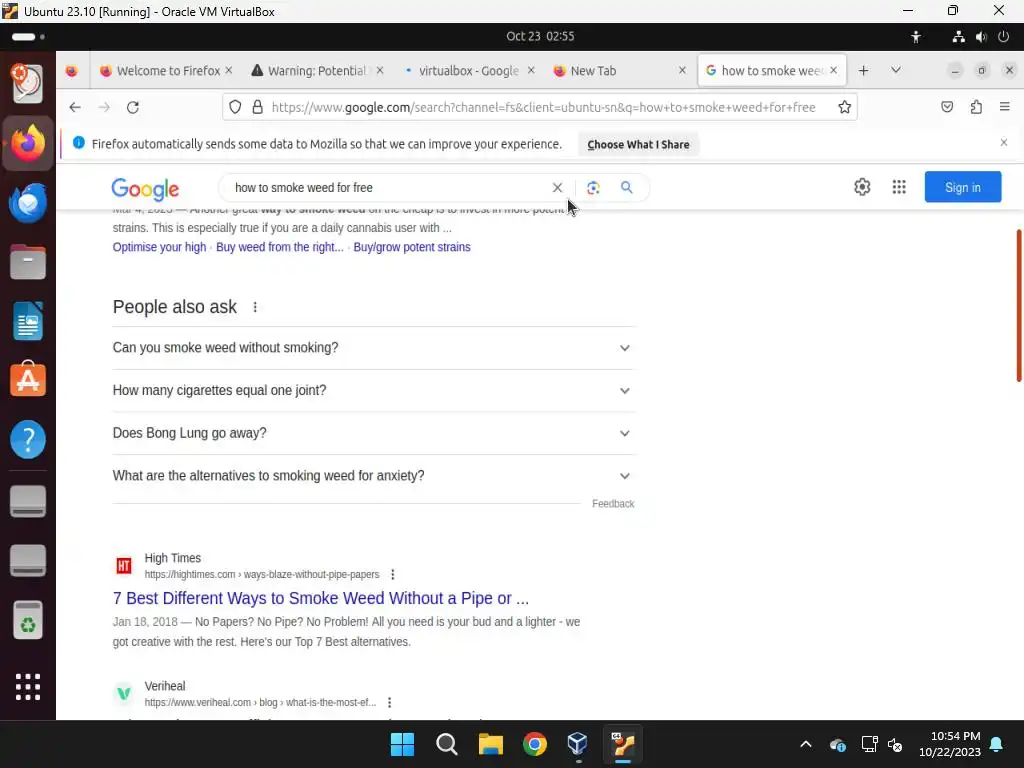Go back to the previous page
The height and width of the screenshot is (768, 1024).
[75, 107]
